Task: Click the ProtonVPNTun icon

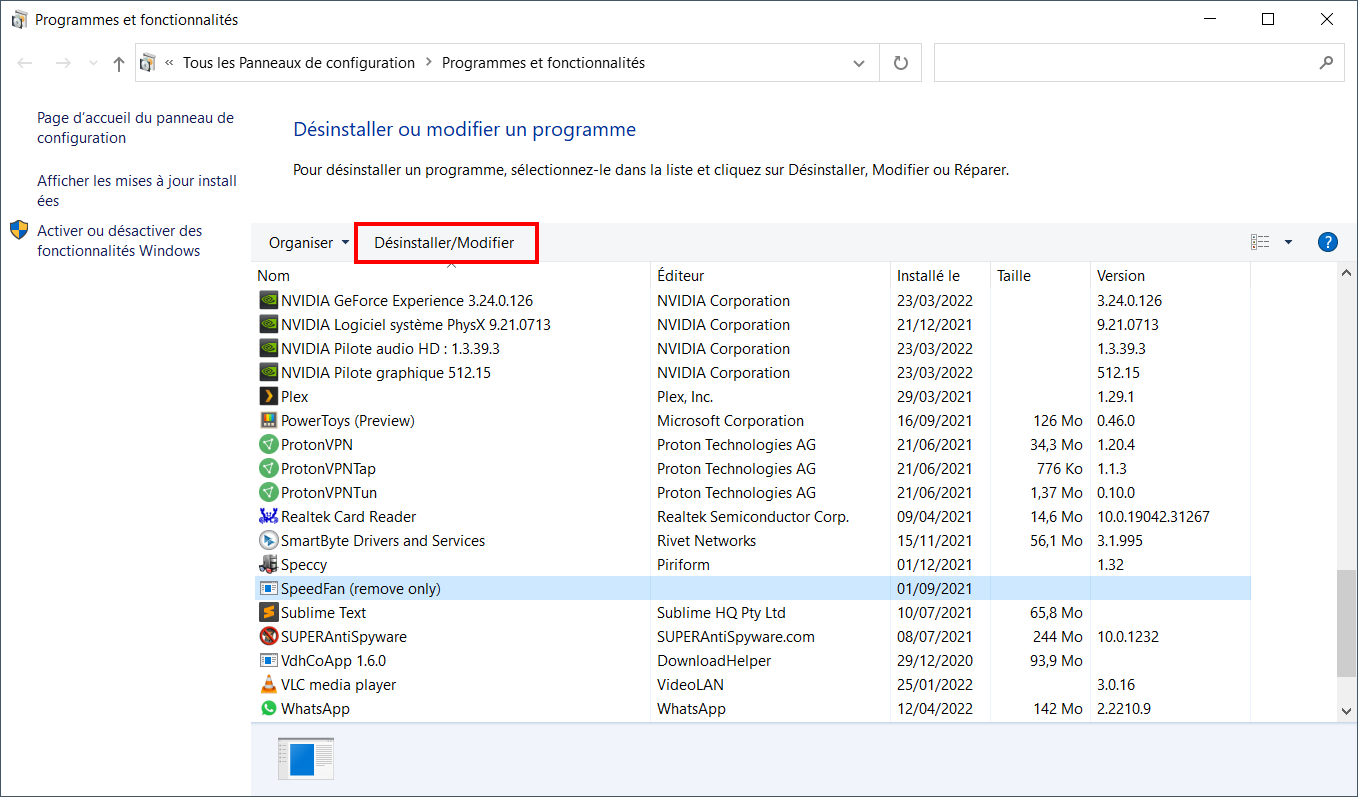Action: coord(268,493)
